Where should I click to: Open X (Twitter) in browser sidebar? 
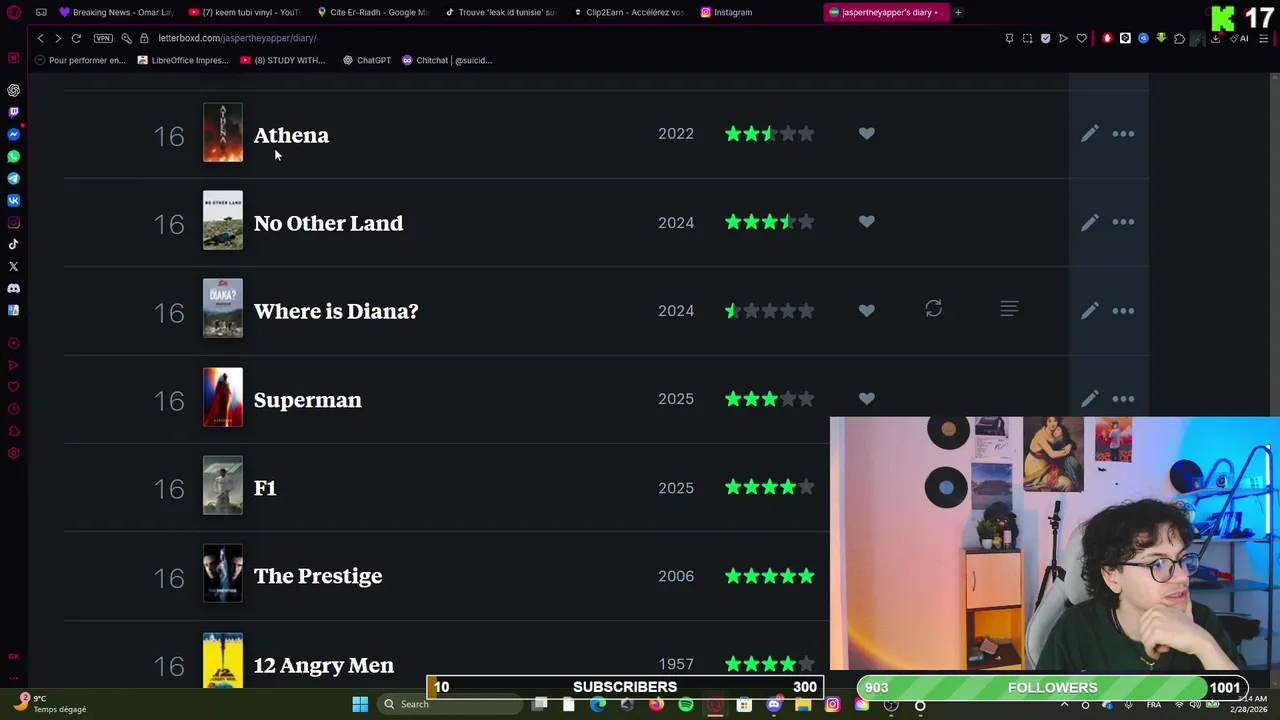(x=13, y=266)
